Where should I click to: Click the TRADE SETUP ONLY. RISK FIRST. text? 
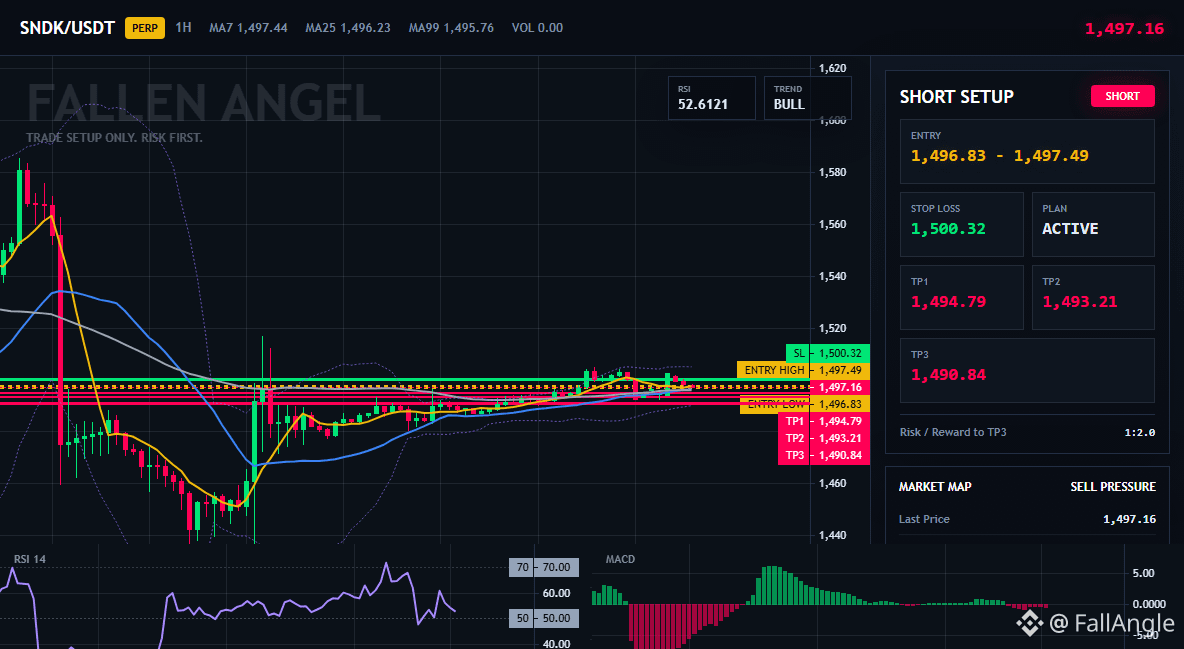[115, 138]
